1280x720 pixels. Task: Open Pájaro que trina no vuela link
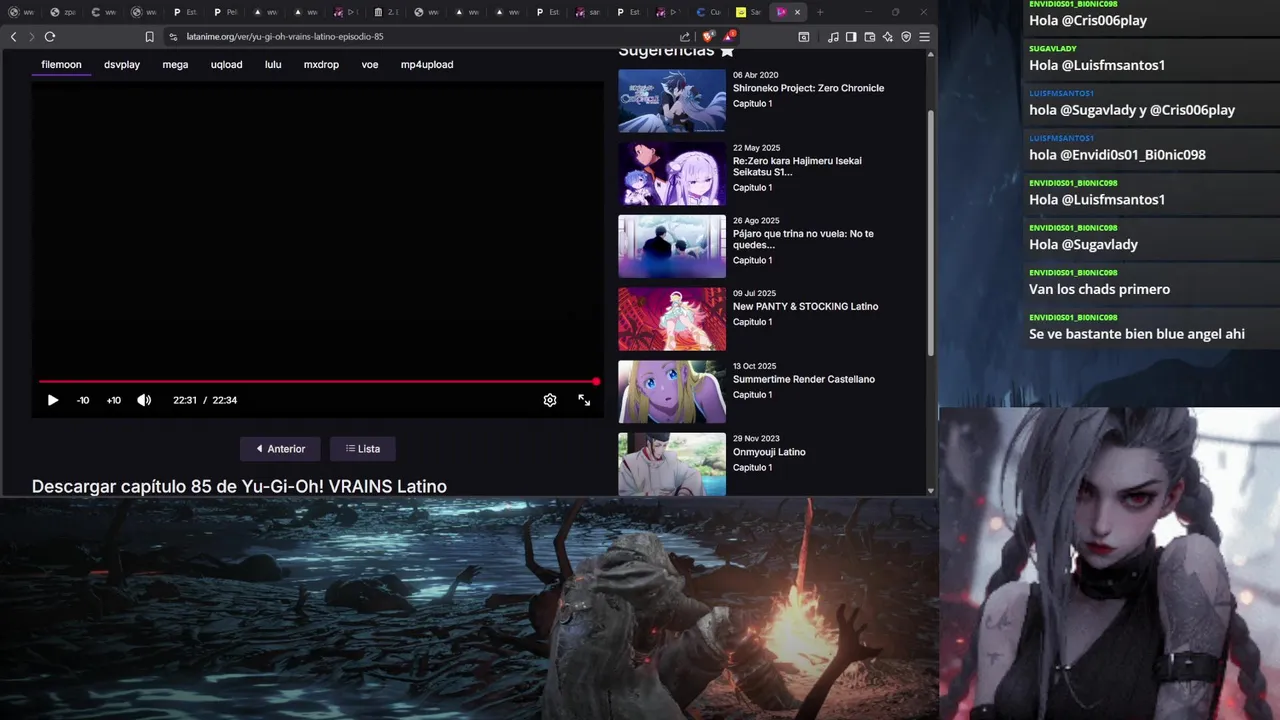[803, 239]
